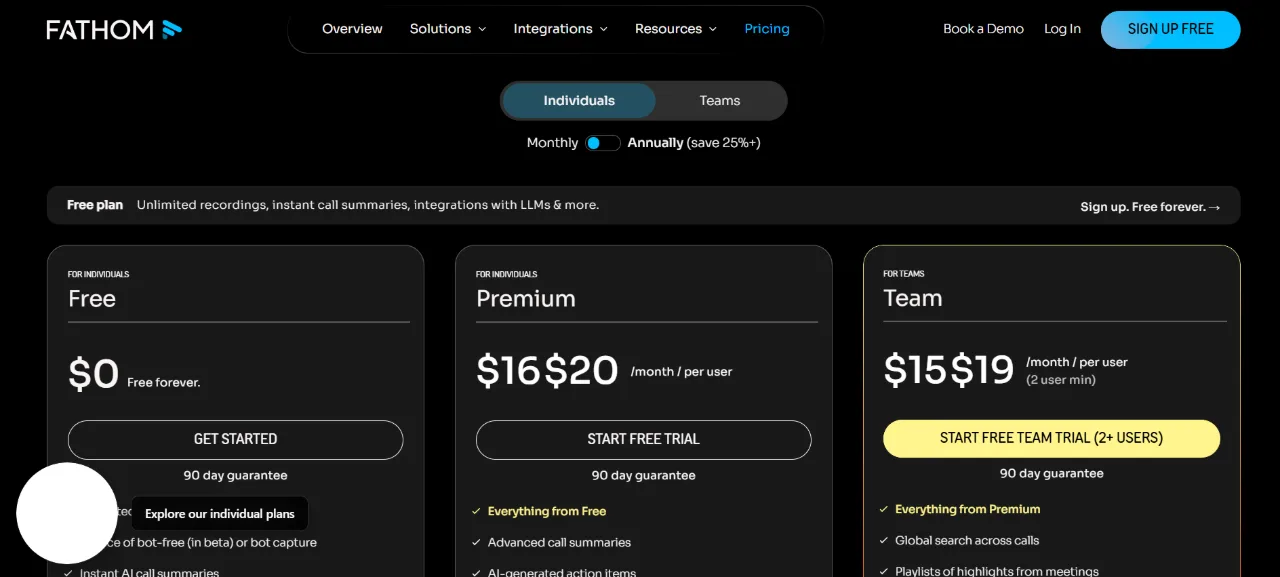Click START FREE TEAM TRIAL button

tap(1052, 438)
